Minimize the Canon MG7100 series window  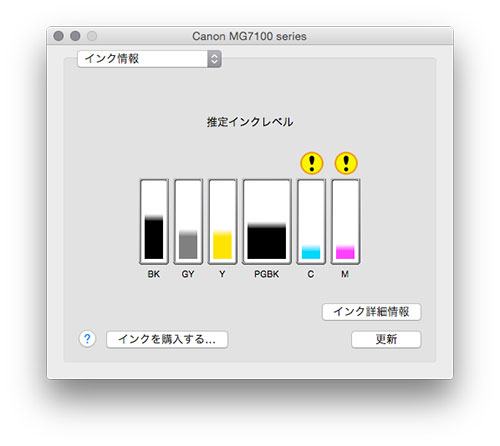(75, 36)
